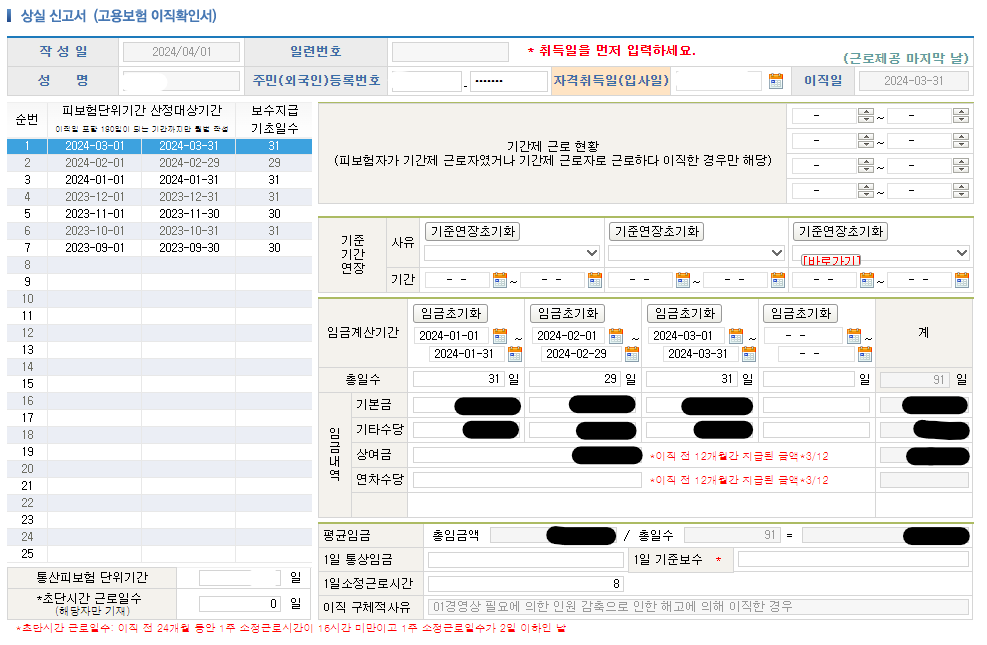Open calendar for third 기준기간연장 period start date
The image size is (987, 645).
tap(868, 281)
